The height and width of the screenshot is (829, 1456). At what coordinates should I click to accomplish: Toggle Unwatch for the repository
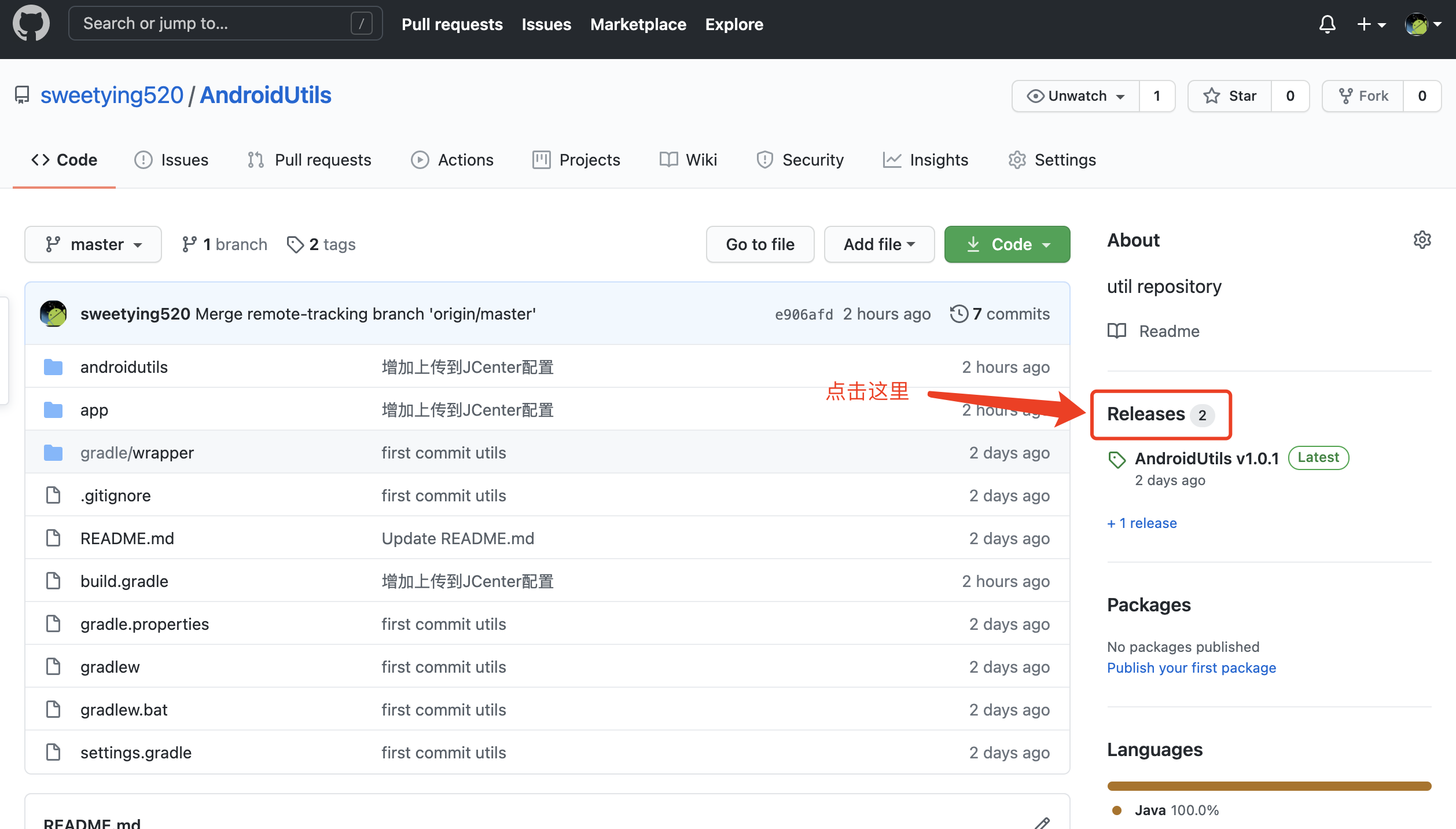tap(1076, 96)
